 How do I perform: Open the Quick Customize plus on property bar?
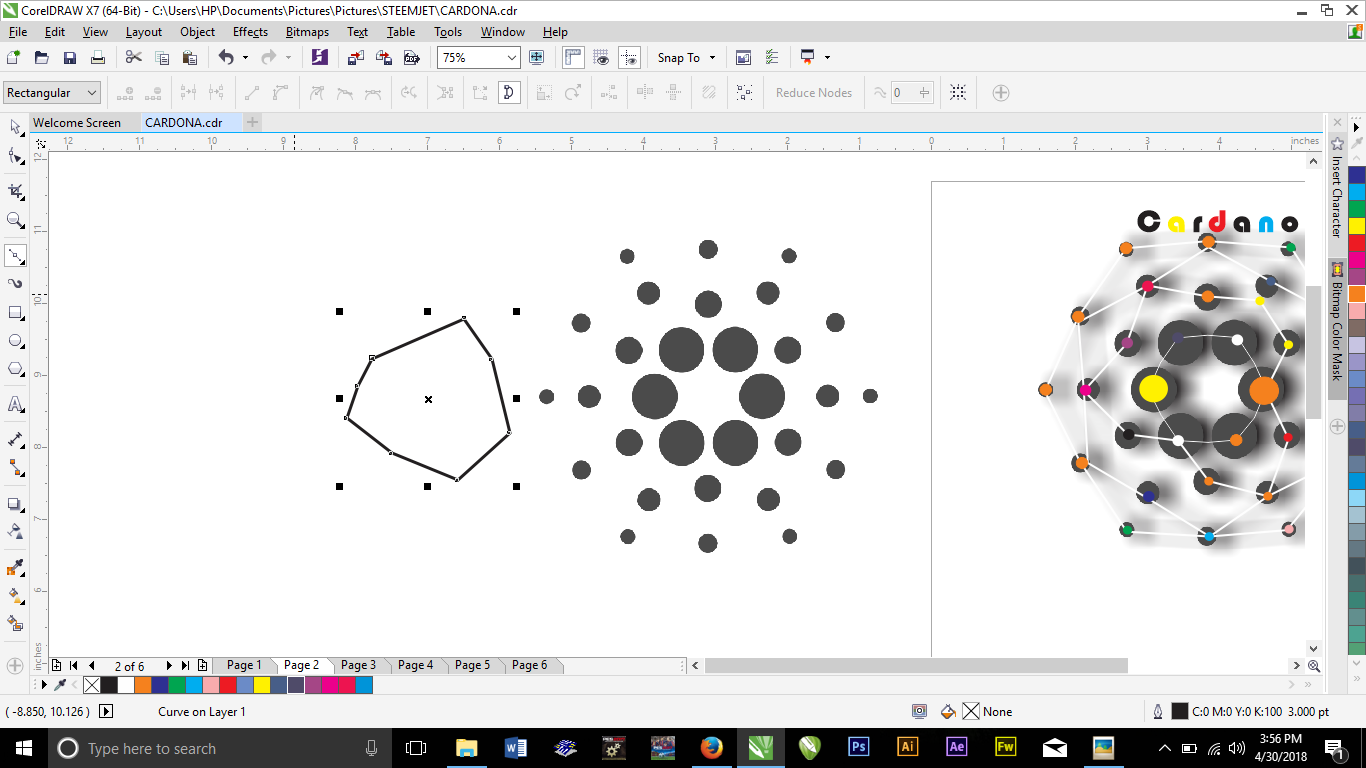point(1000,93)
